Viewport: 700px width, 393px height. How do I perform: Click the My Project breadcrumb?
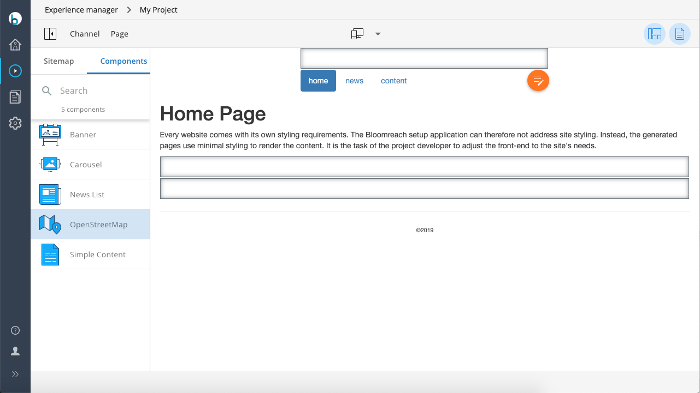tap(158, 10)
